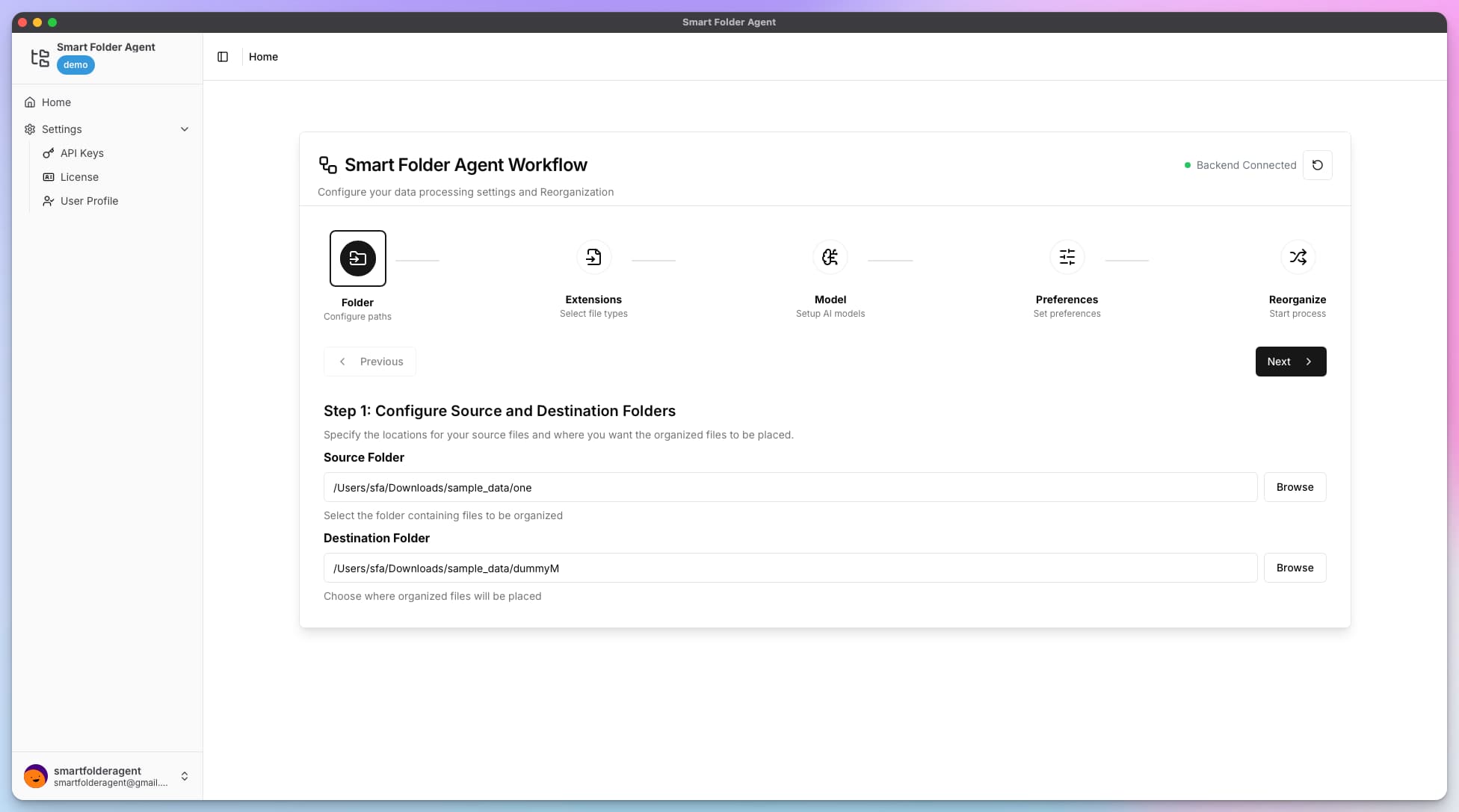Open Home from the sidebar

click(x=55, y=102)
